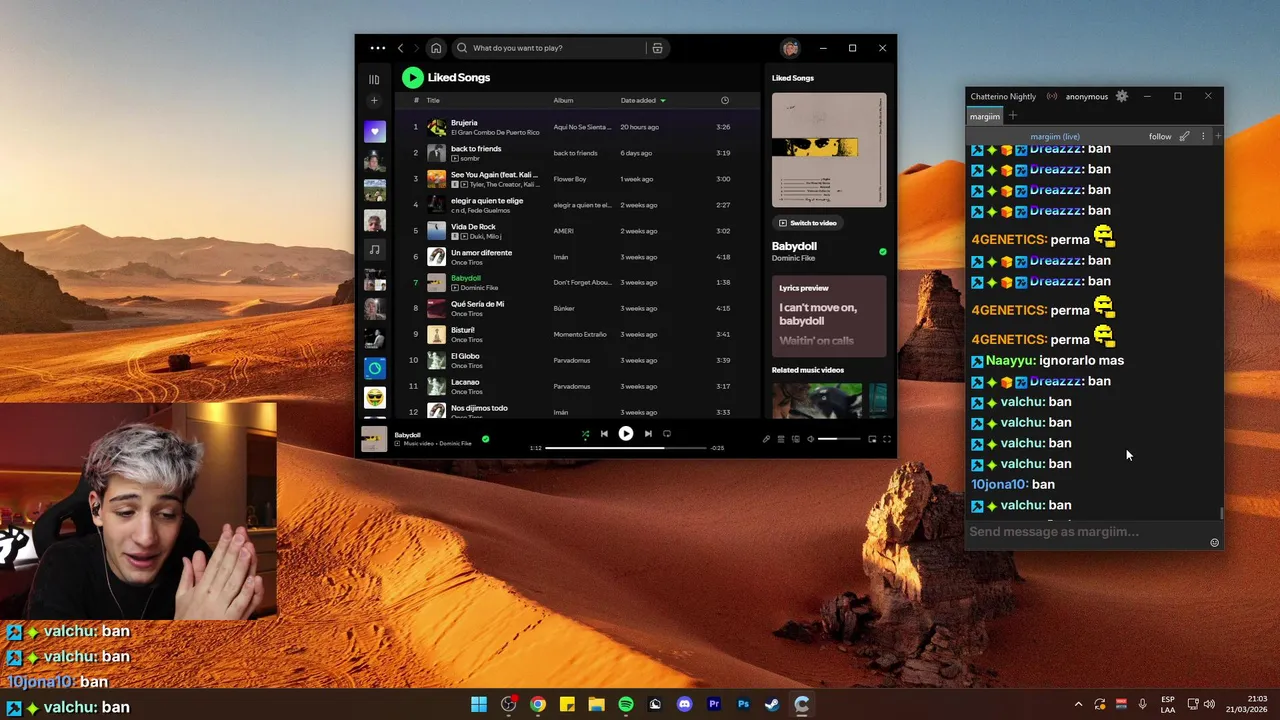Screen dimensions: 1280x720
Task: Click username Naayyu in chat
Action: point(1009,360)
